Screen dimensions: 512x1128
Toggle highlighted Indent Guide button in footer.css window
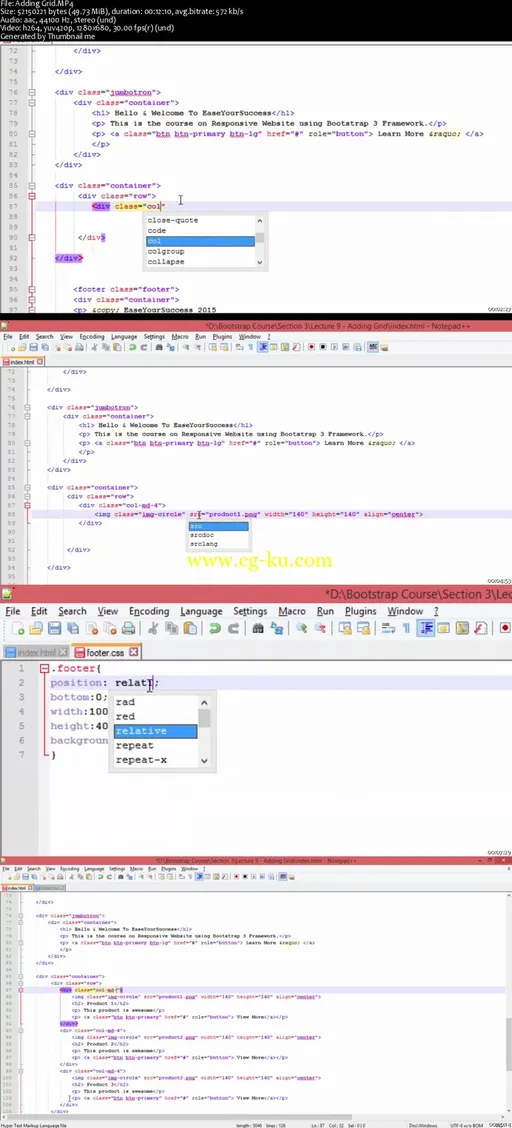click(426, 629)
